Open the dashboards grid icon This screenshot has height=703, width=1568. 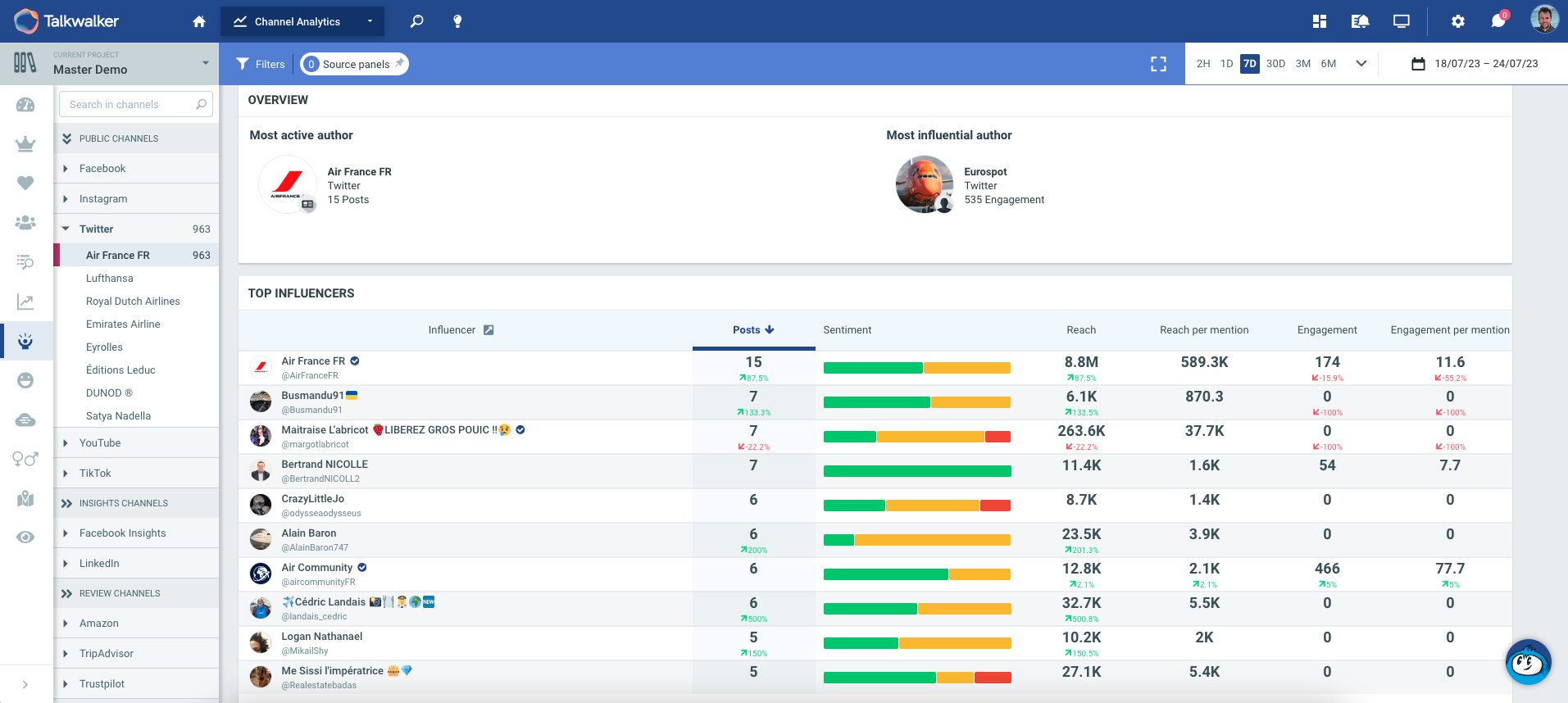[1320, 21]
